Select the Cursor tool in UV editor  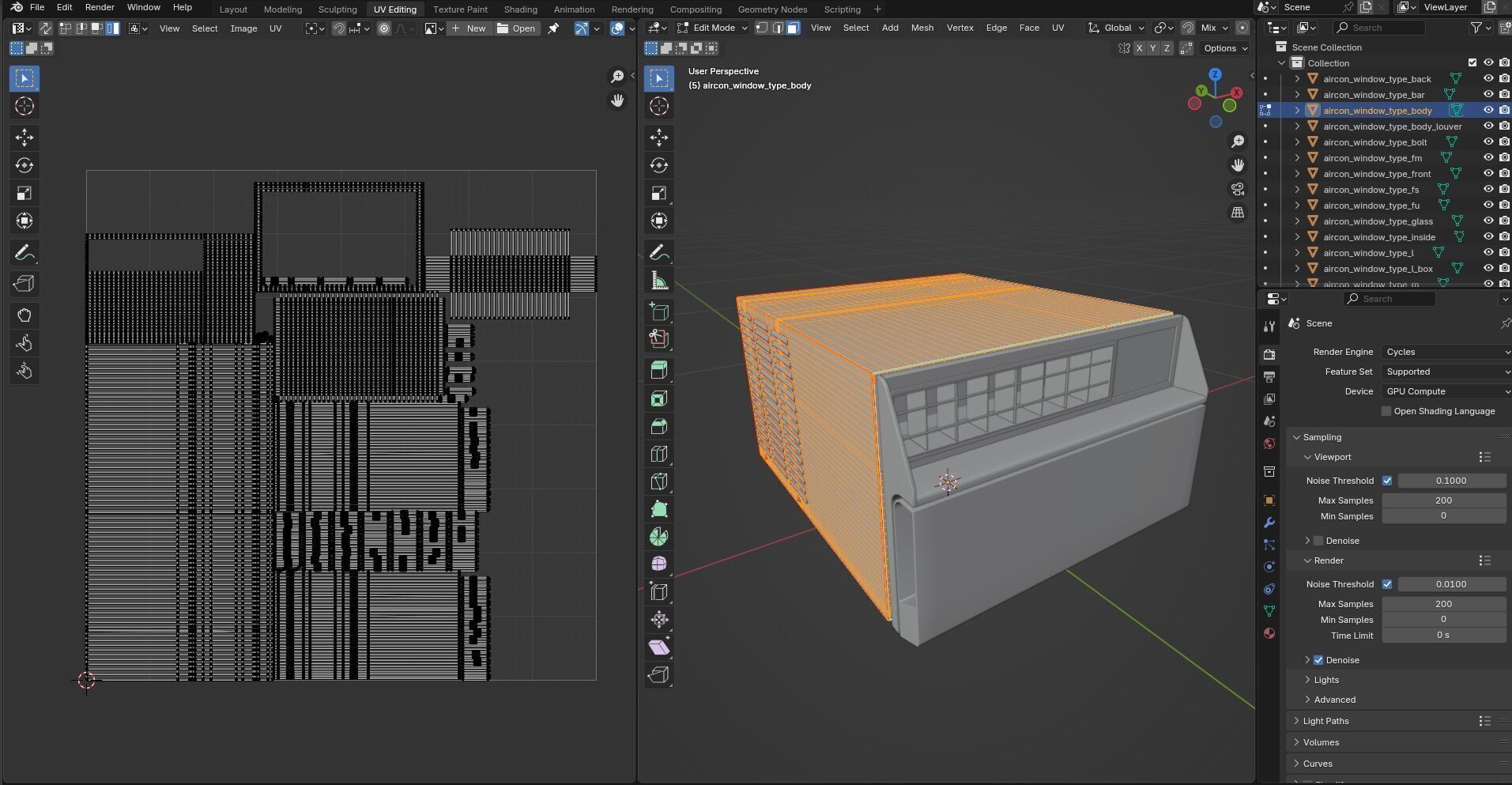pos(25,106)
